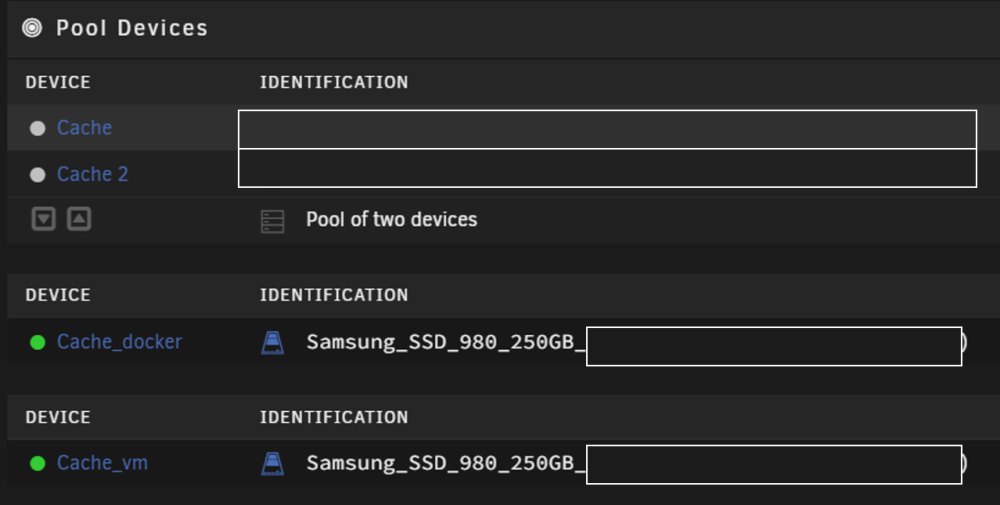Click the grey status dot beside Cache 2
This screenshot has height=505, width=1000.
pyautogui.click(x=38, y=175)
